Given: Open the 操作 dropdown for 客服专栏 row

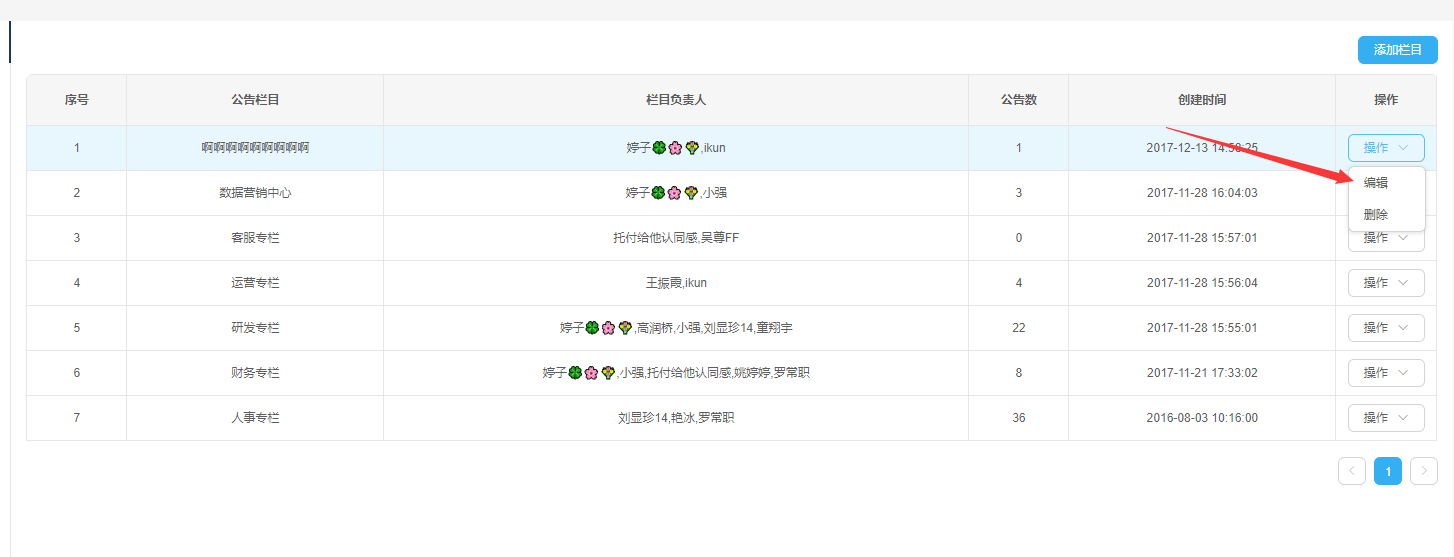Looking at the screenshot, I should (x=1386, y=240).
